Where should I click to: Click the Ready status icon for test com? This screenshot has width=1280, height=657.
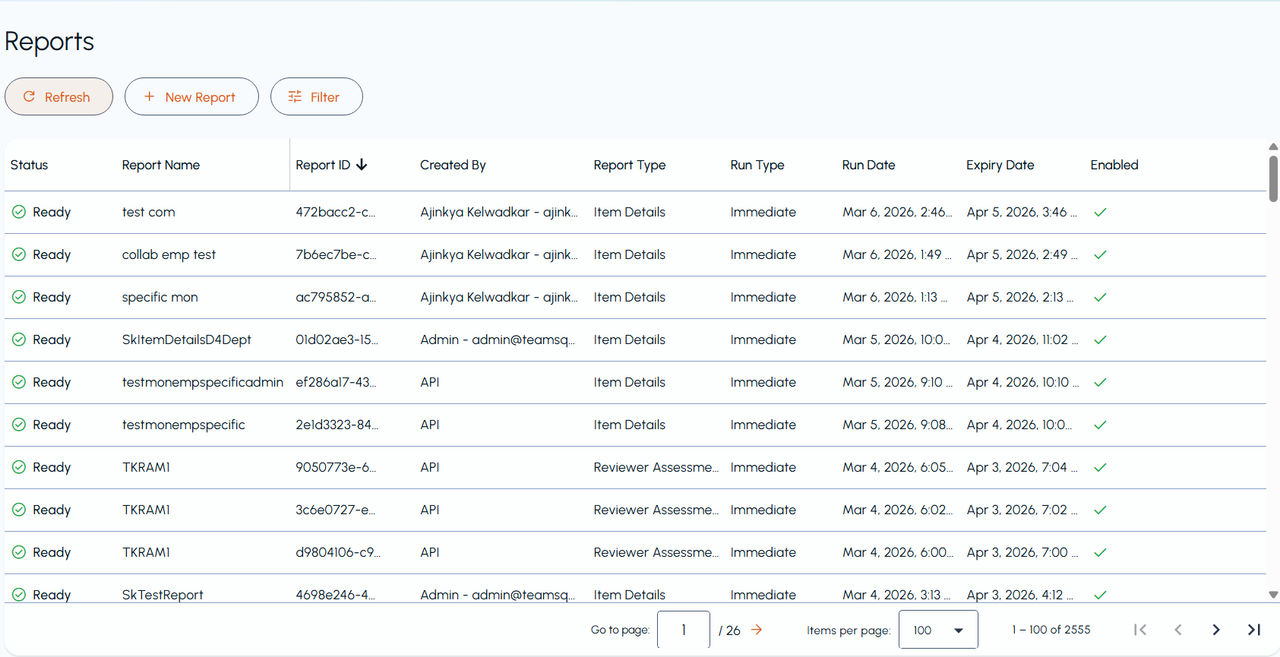(x=19, y=212)
